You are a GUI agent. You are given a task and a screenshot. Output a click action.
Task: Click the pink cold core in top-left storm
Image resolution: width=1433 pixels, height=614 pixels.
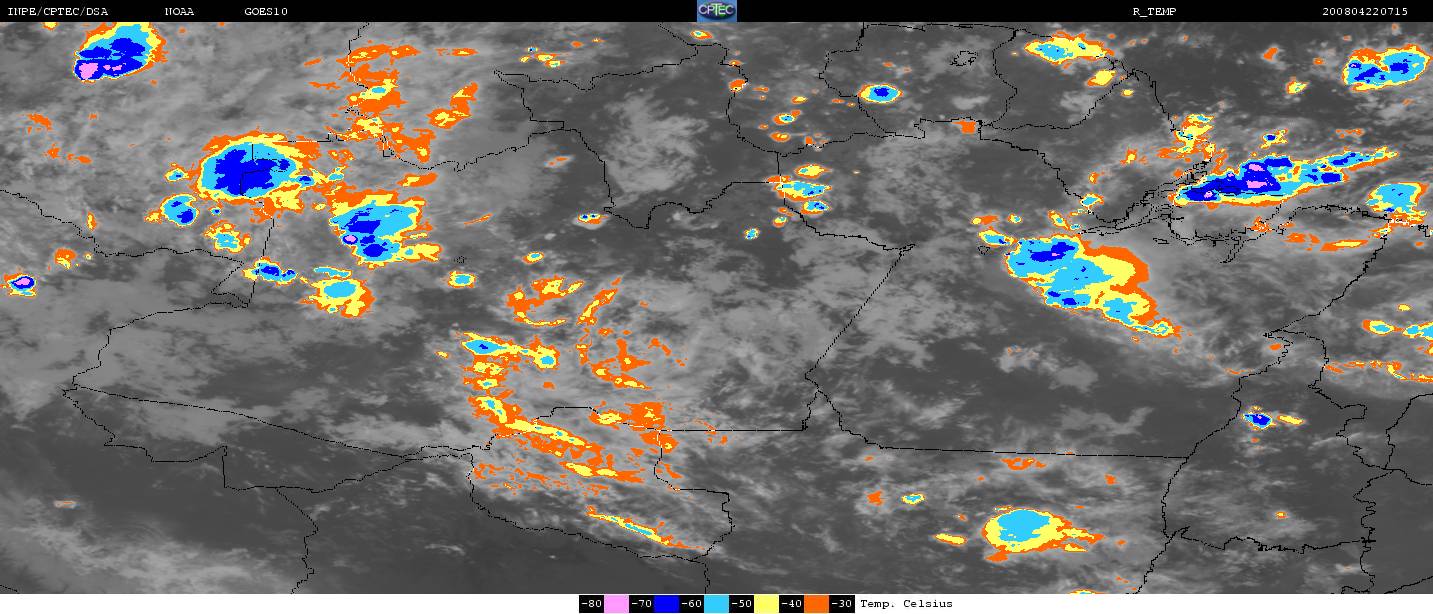90,70
